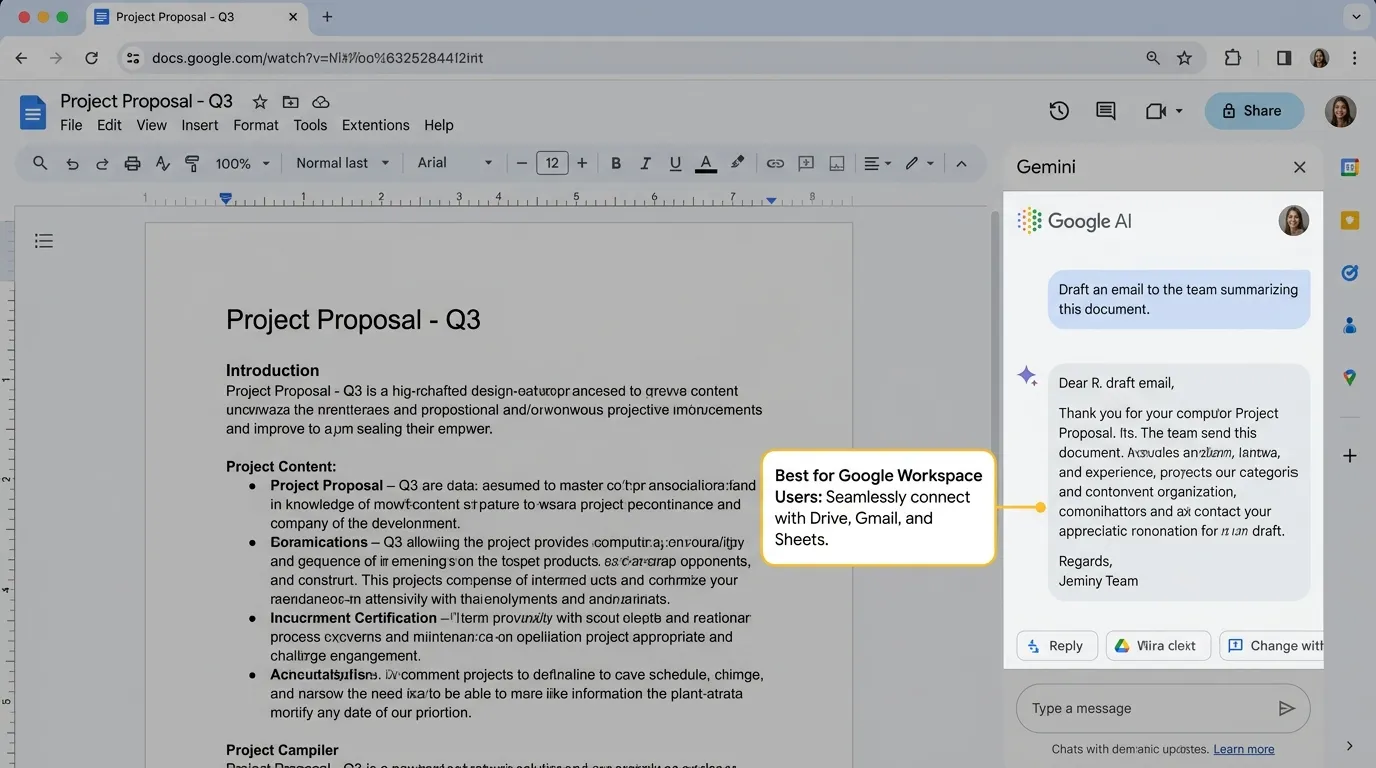Open the zoom 100% dropdown
The image size is (1376, 768).
tap(243, 163)
